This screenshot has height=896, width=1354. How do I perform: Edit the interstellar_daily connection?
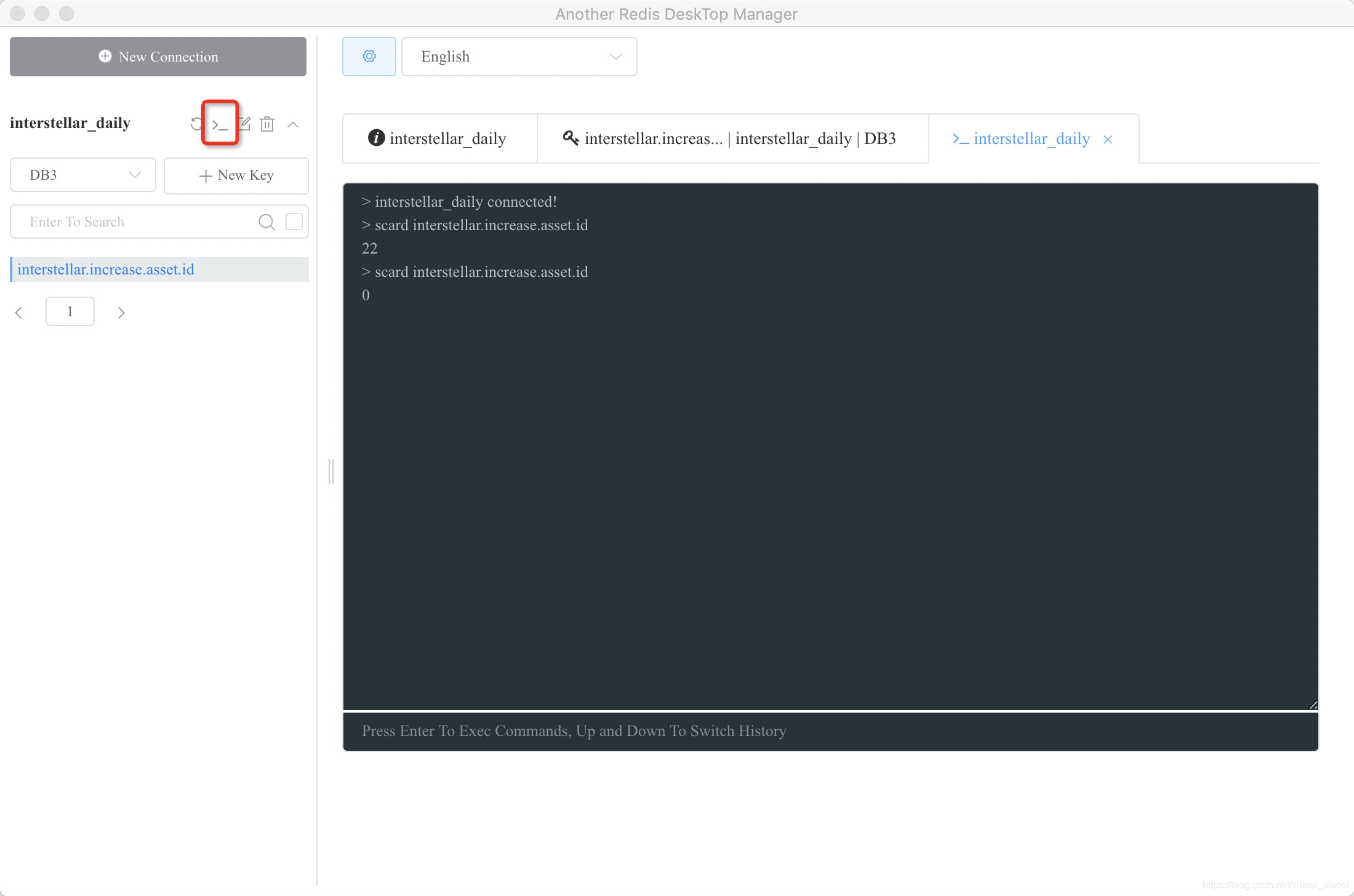[245, 124]
